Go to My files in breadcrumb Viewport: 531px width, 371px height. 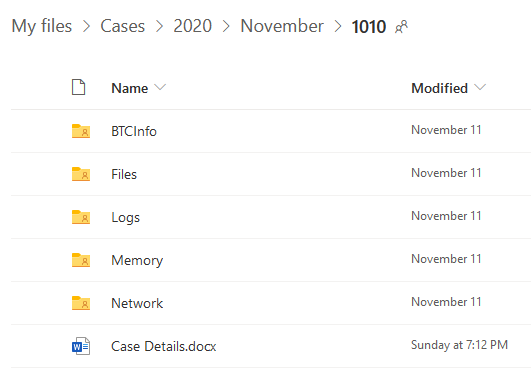42,26
